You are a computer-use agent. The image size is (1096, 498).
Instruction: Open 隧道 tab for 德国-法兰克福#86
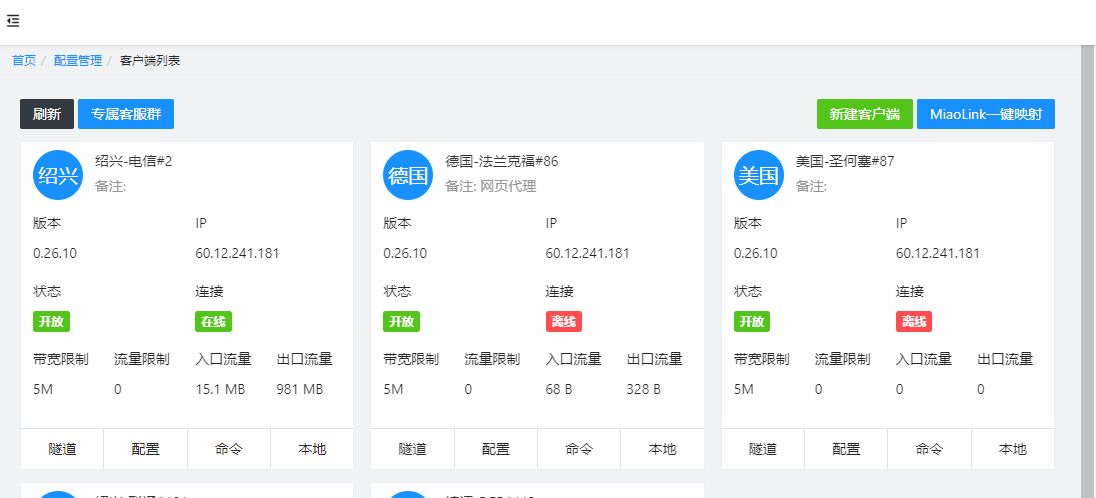pos(412,449)
